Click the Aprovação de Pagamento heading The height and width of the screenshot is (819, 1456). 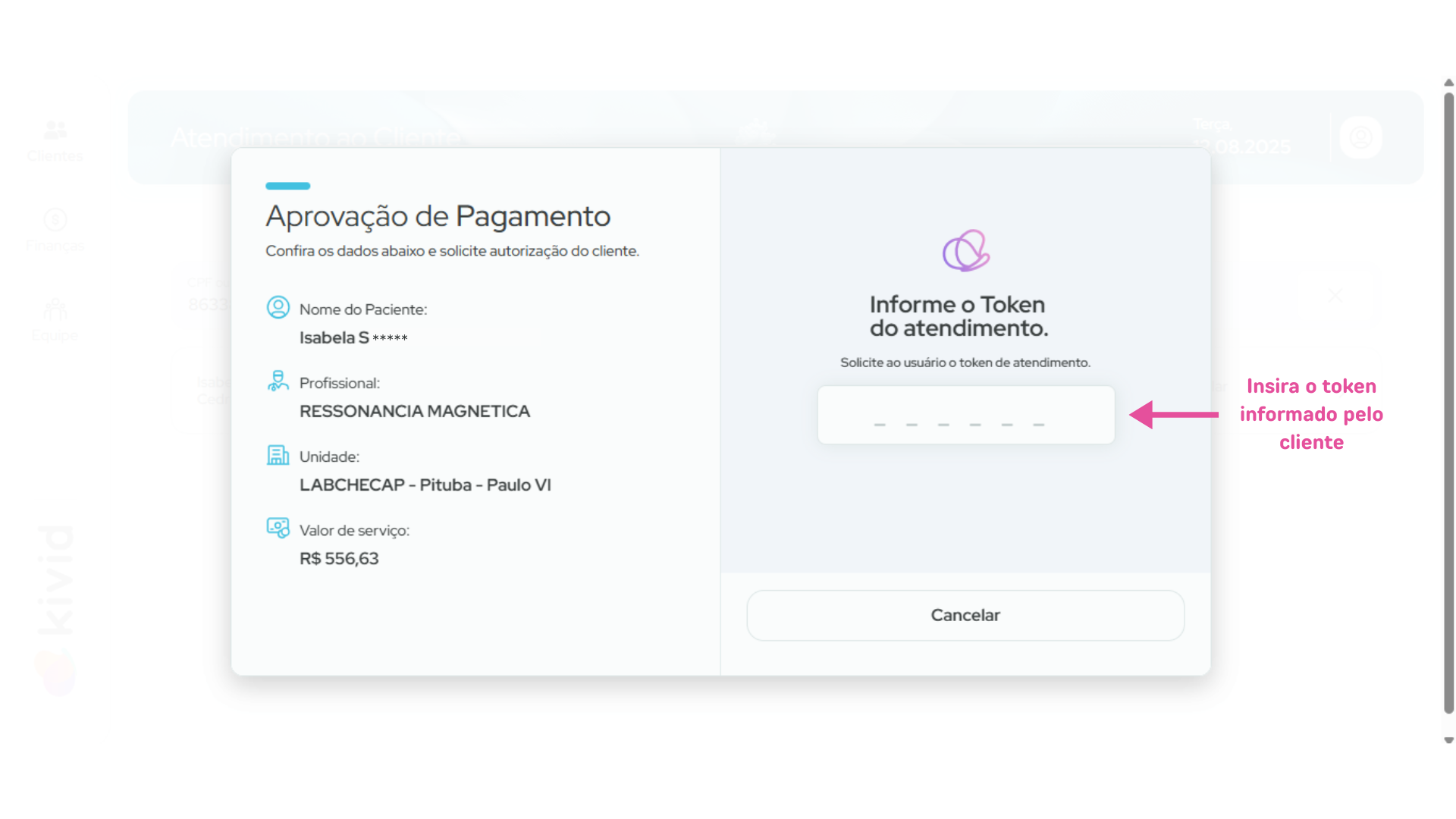point(438,216)
